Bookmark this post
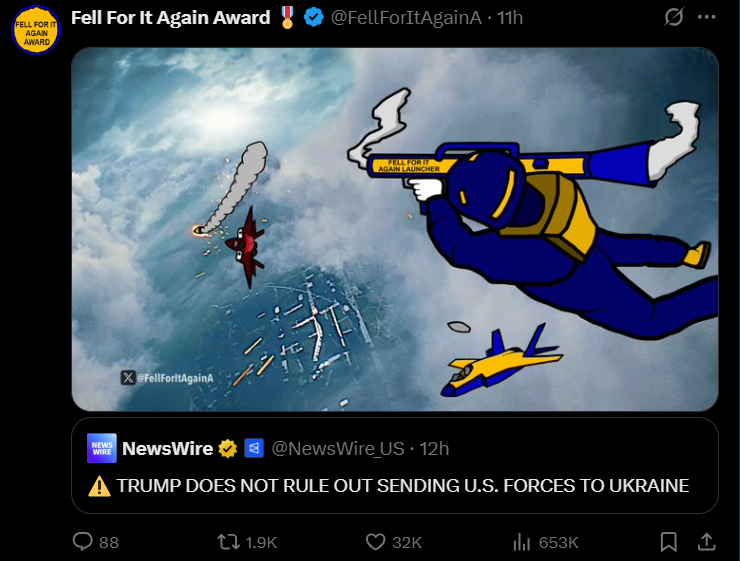 pos(668,542)
